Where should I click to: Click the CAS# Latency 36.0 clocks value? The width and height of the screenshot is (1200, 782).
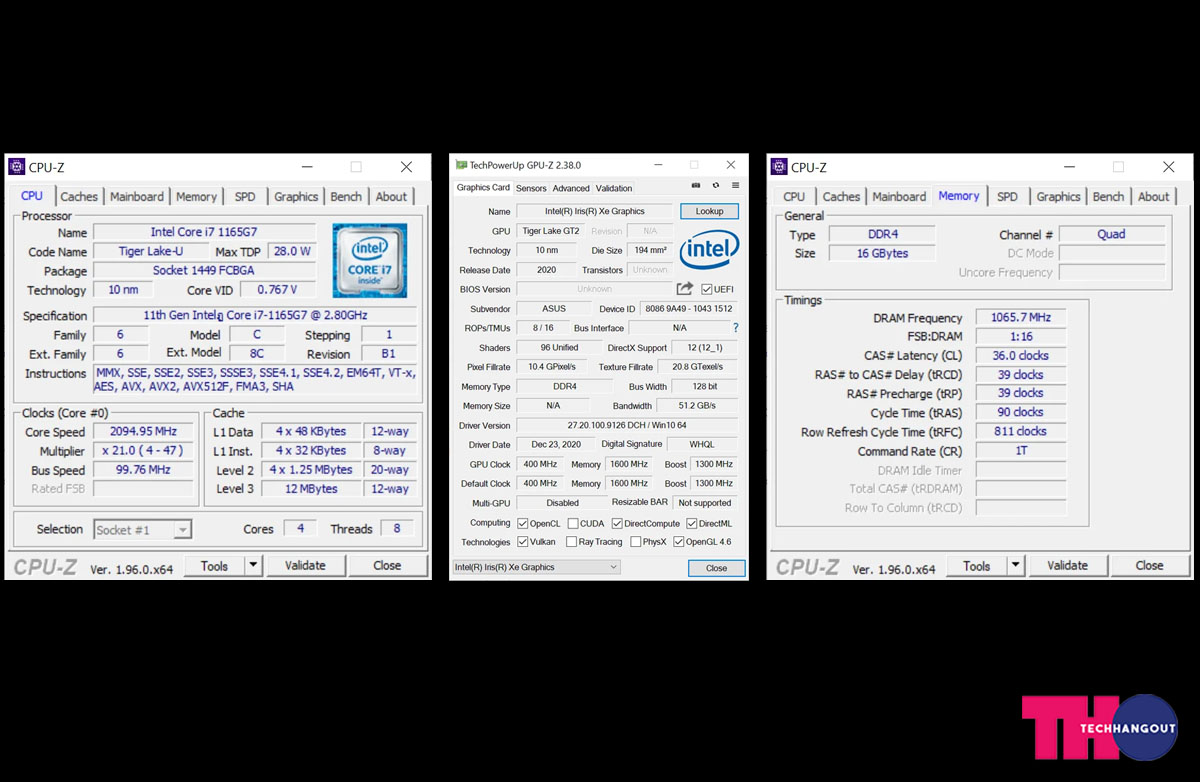click(x=1021, y=356)
